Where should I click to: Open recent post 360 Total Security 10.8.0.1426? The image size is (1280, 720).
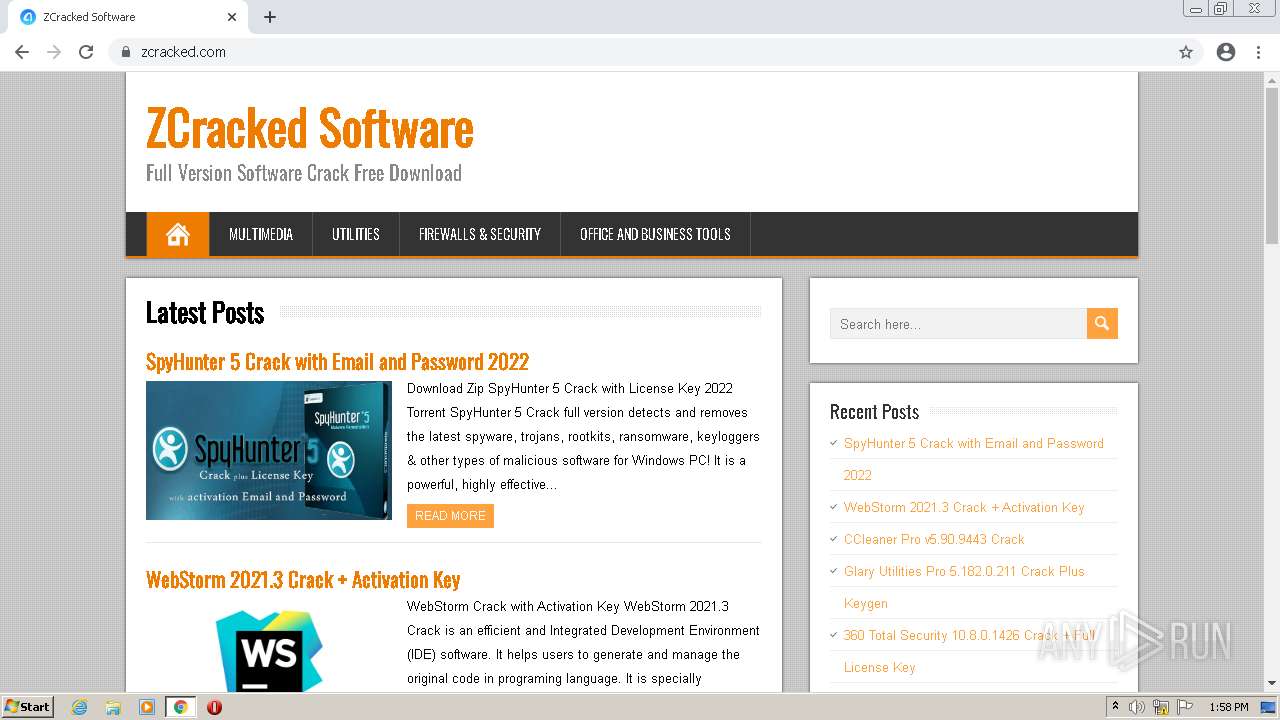tap(969, 650)
